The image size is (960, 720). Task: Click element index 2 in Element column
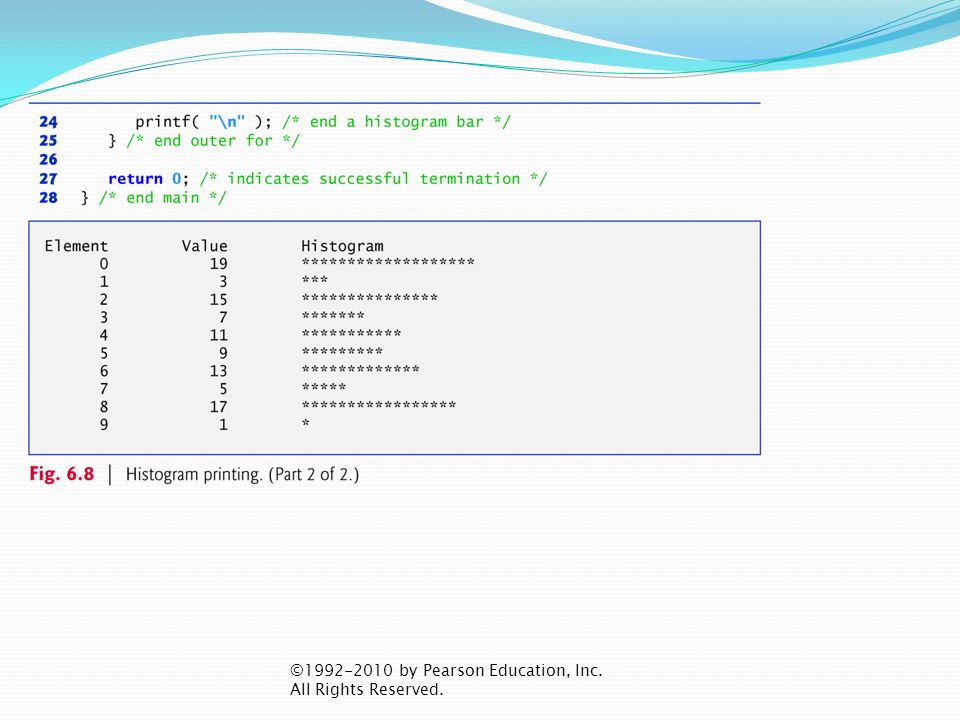coord(103,299)
